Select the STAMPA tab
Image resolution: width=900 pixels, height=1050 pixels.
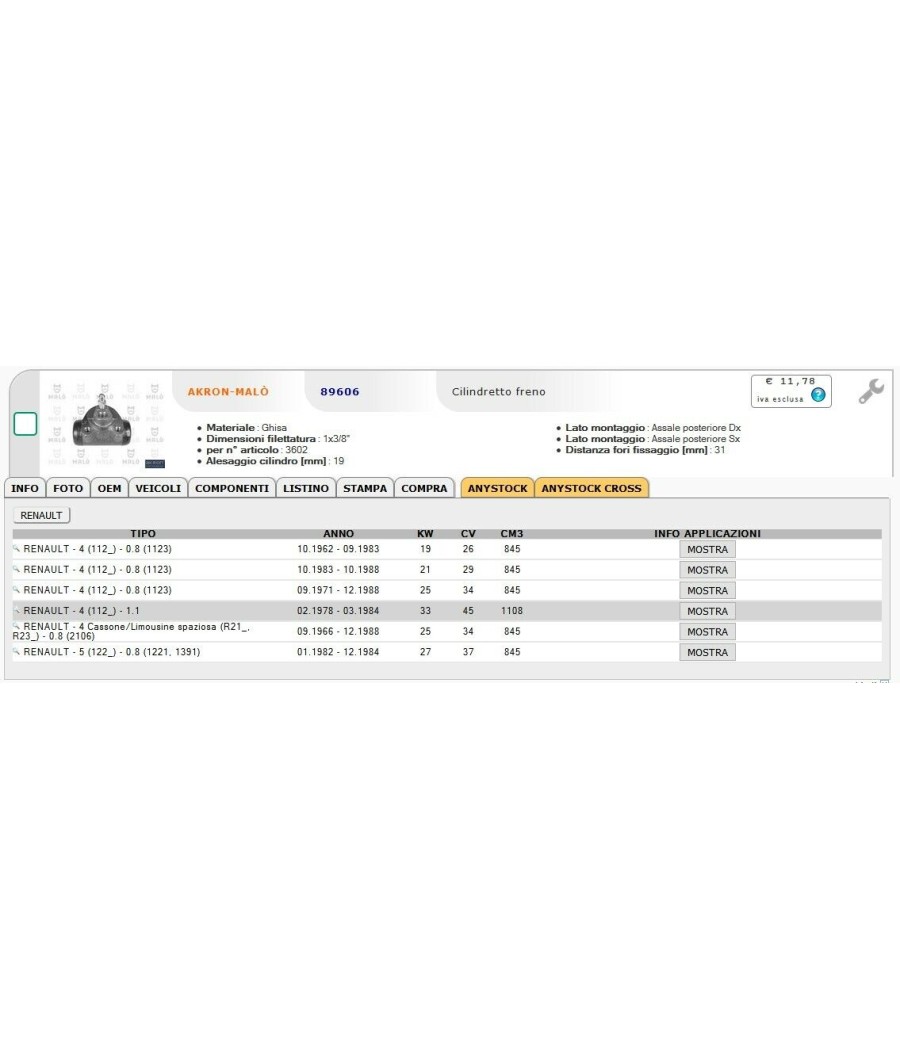(365, 488)
